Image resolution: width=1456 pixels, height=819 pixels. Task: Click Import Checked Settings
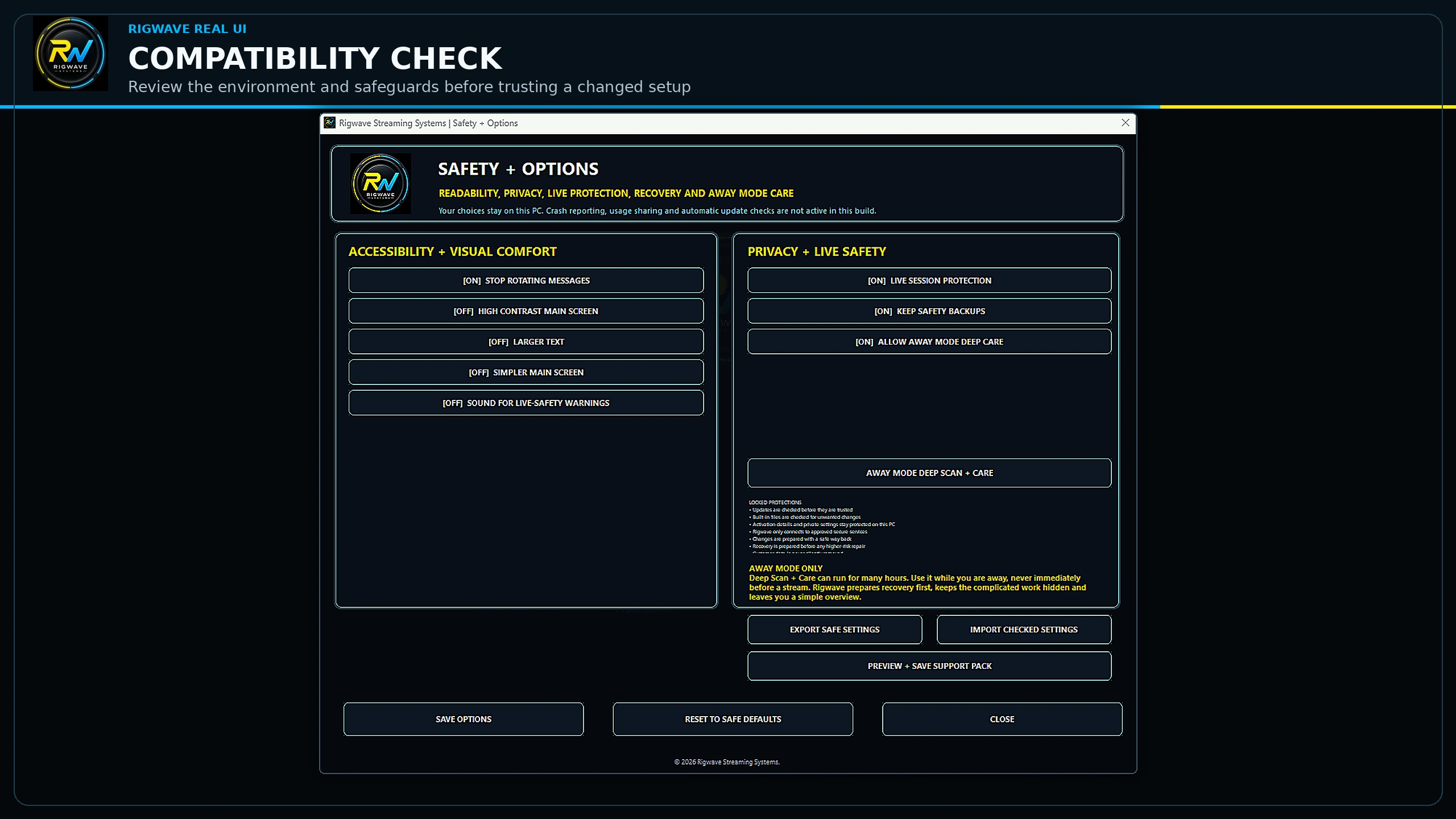(1024, 630)
